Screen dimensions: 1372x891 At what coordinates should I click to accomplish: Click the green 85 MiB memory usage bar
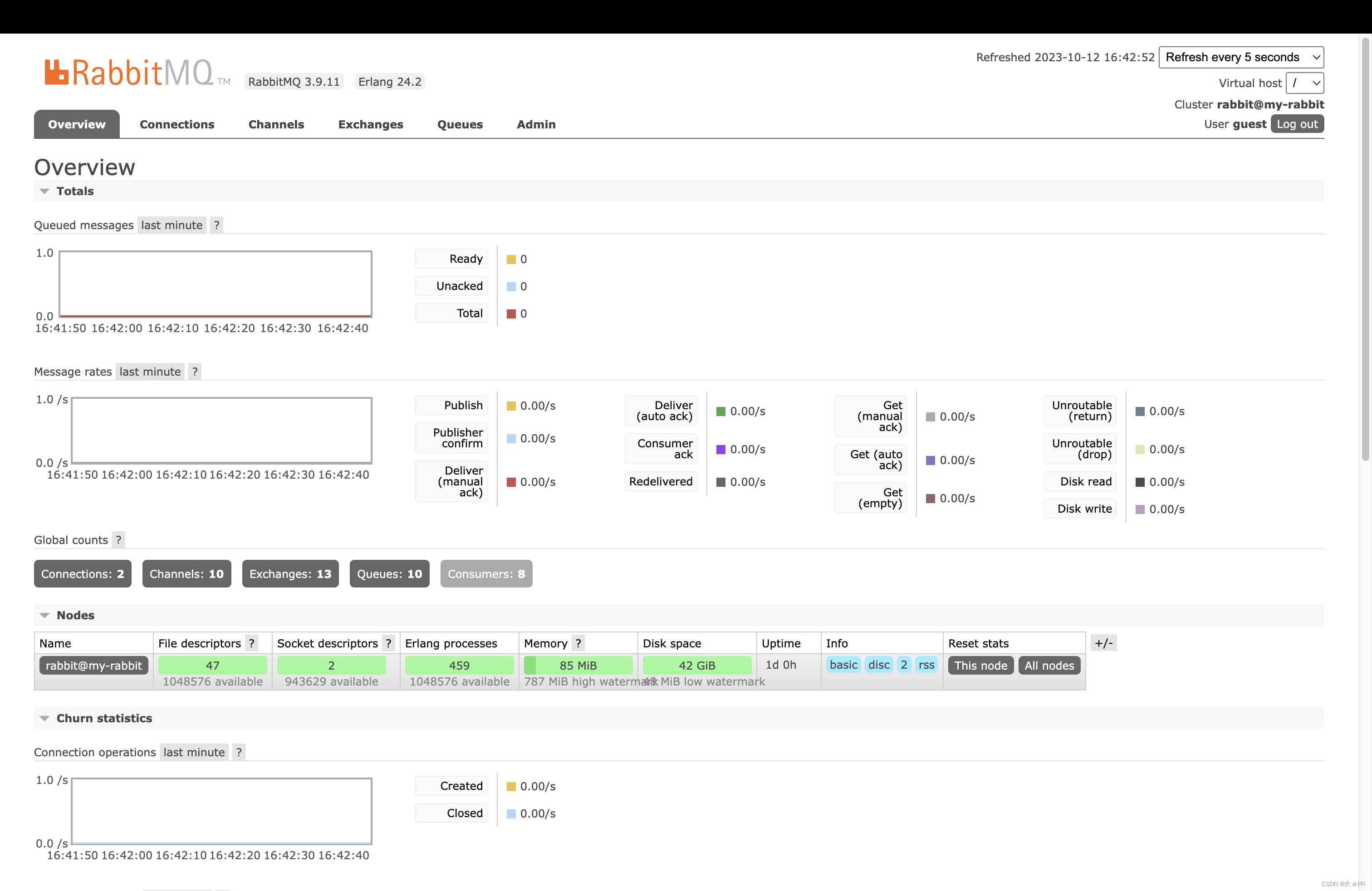click(x=578, y=665)
